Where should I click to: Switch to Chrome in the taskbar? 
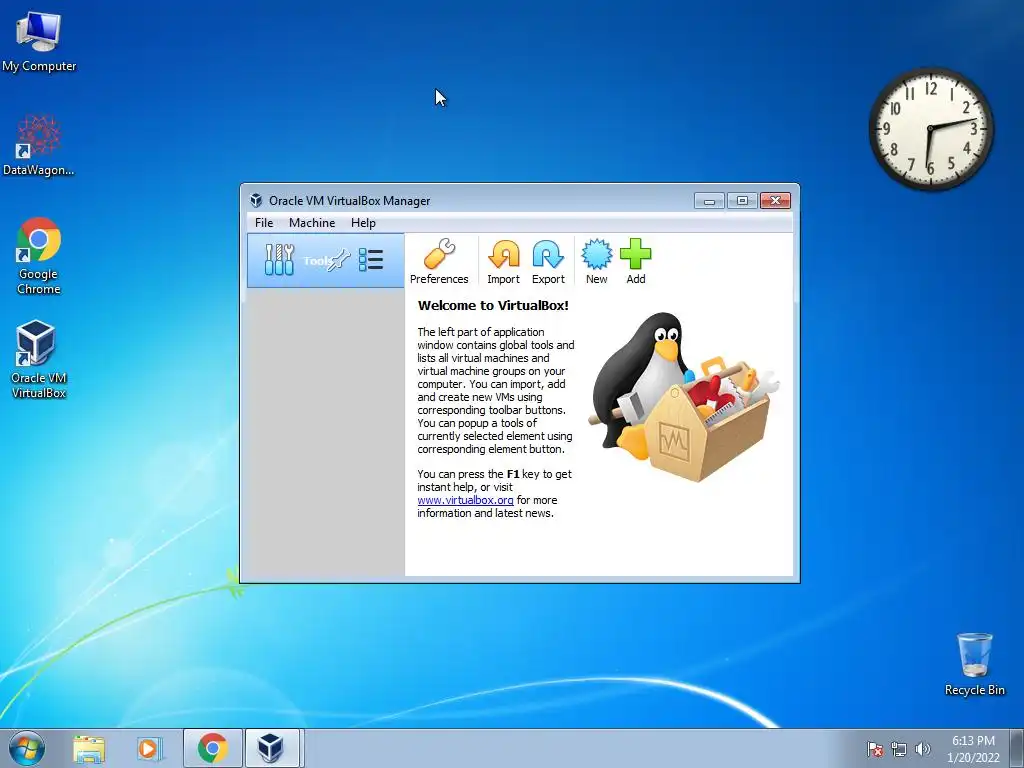point(213,748)
